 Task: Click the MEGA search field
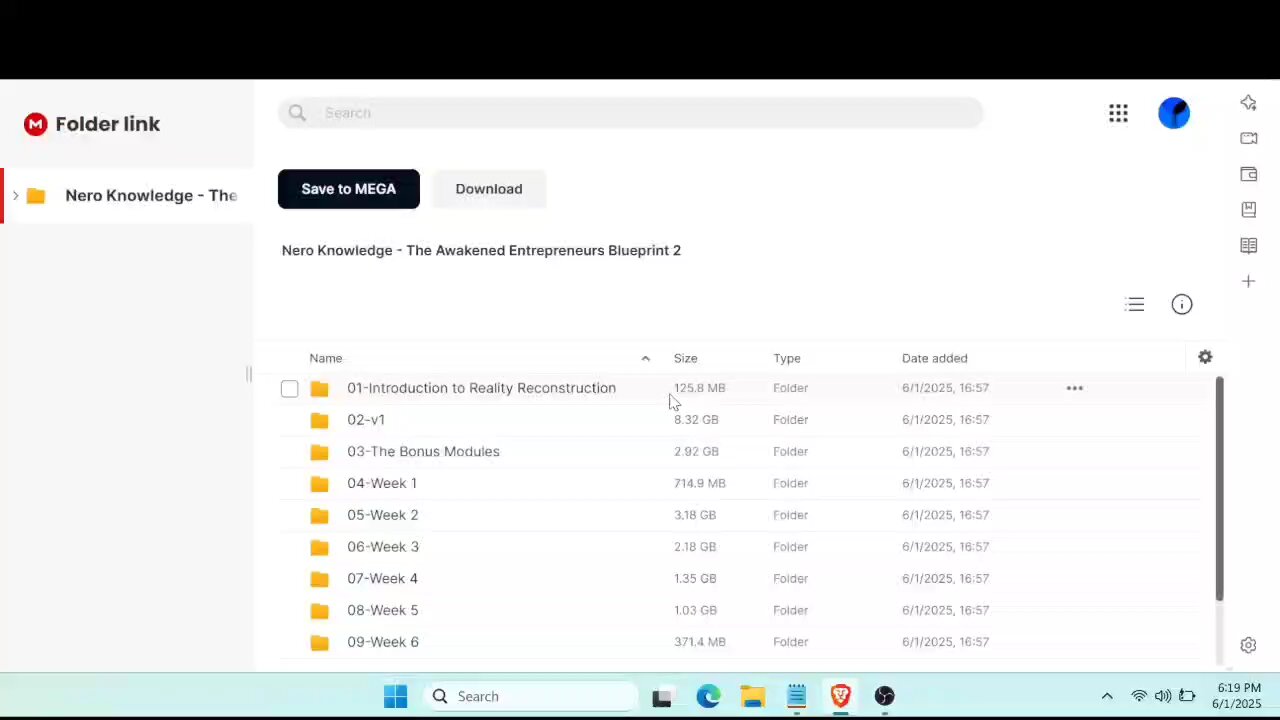click(630, 113)
